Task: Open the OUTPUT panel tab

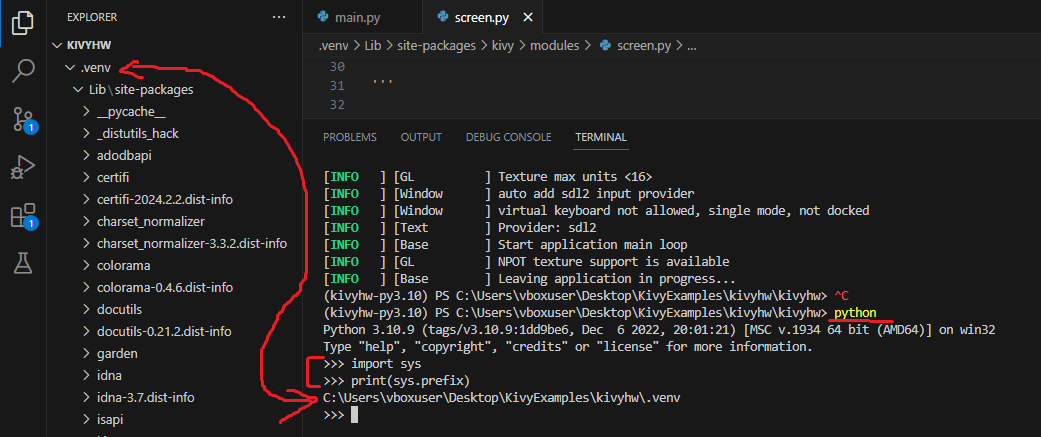Action: tap(421, 137)
